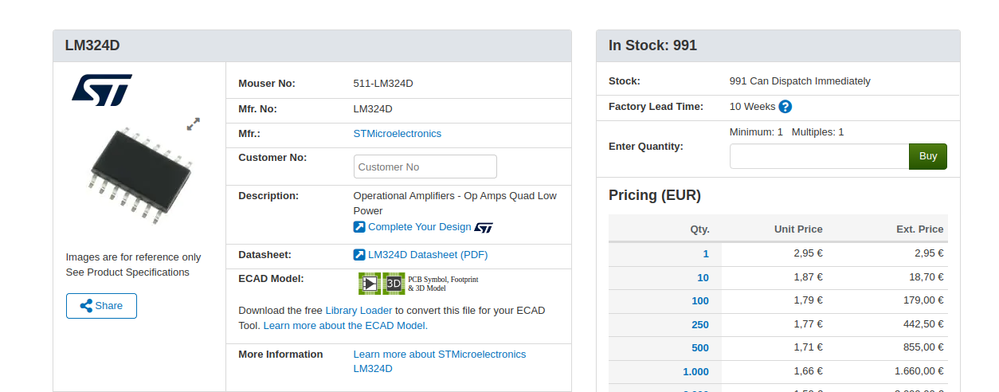Share this product via Share button
This screenshot has height=392, width=999.
click(x=101, y=306)
